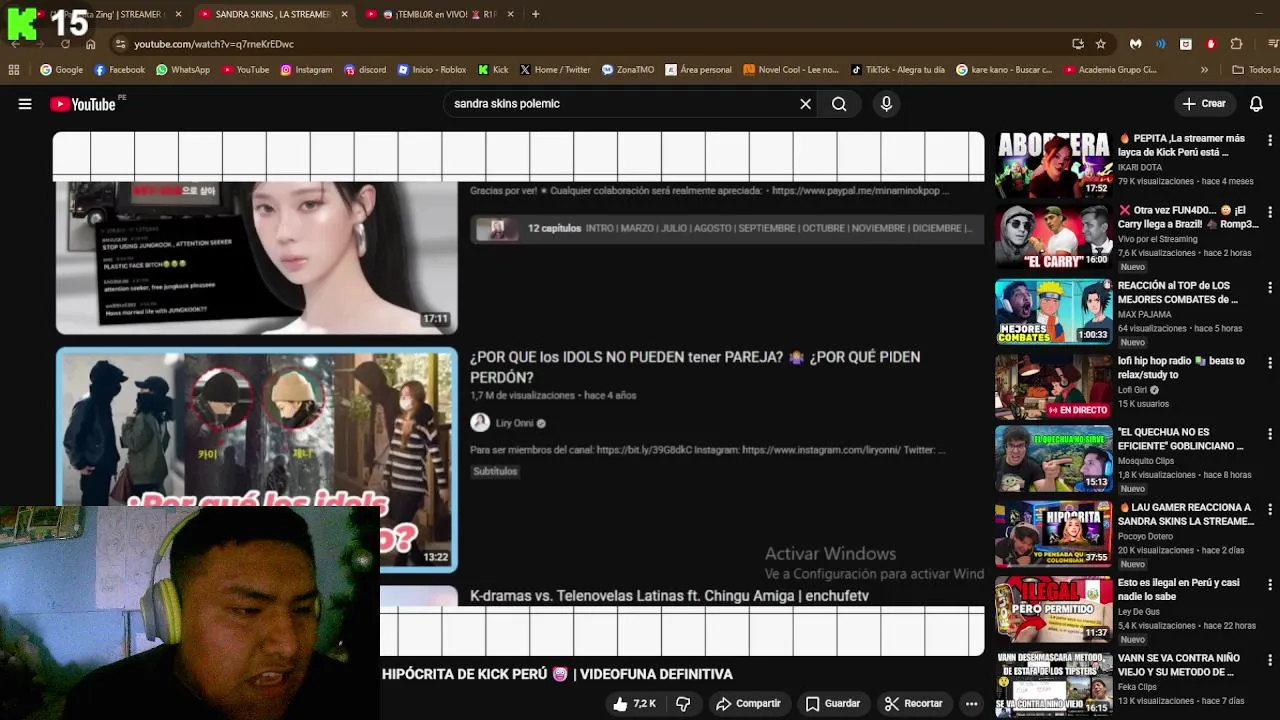Run search with the magnifier button
Viewport: 1280px width, 720px height.
[839, 104]
